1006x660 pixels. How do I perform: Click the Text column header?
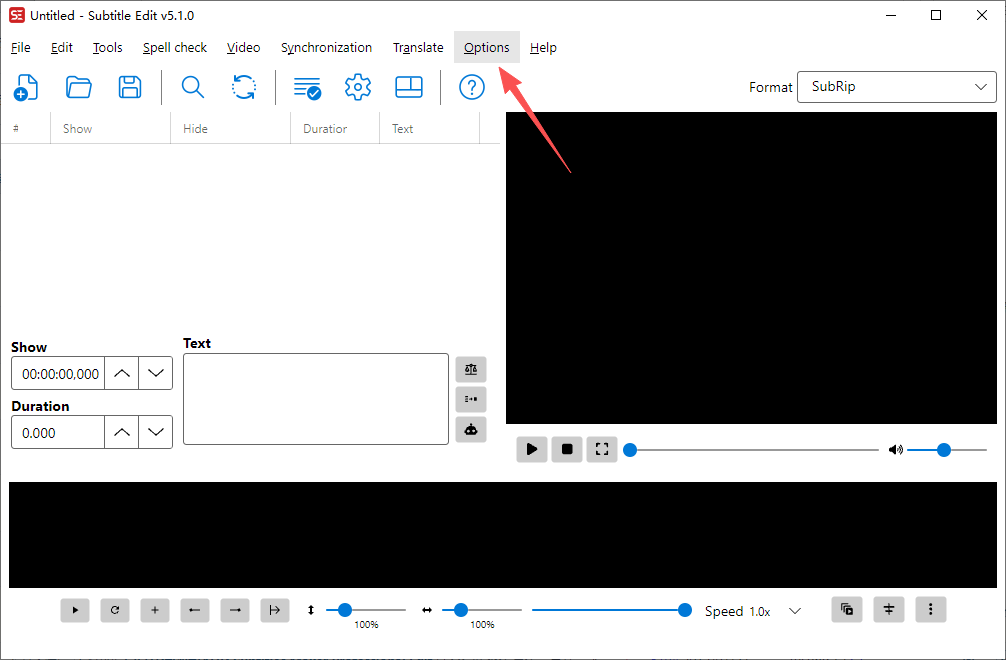pos(429,128)
